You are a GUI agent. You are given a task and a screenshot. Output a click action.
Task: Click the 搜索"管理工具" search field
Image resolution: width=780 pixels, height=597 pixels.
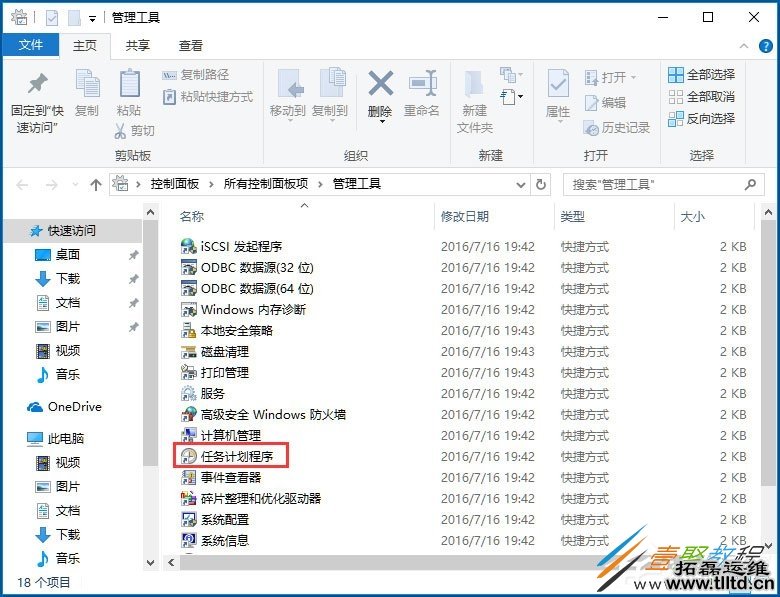click(664, 185)
